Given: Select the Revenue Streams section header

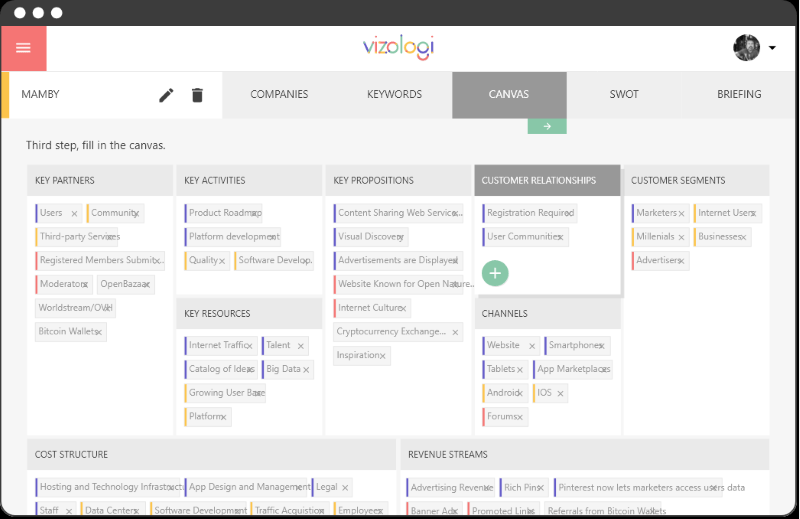Looking at the screenshot, I should point(585,454).
